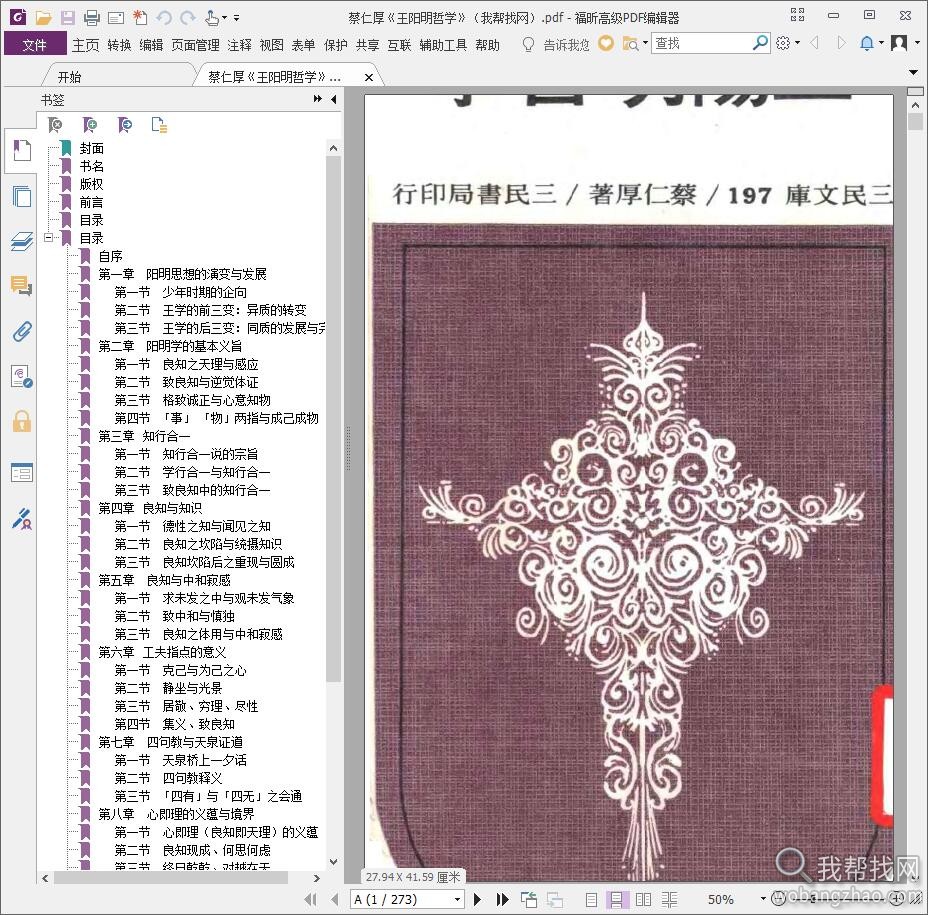Viewport: 928px width, 915px height.
Task: Select bookmark 第三章 知行合一
Action: coord(144,436)
